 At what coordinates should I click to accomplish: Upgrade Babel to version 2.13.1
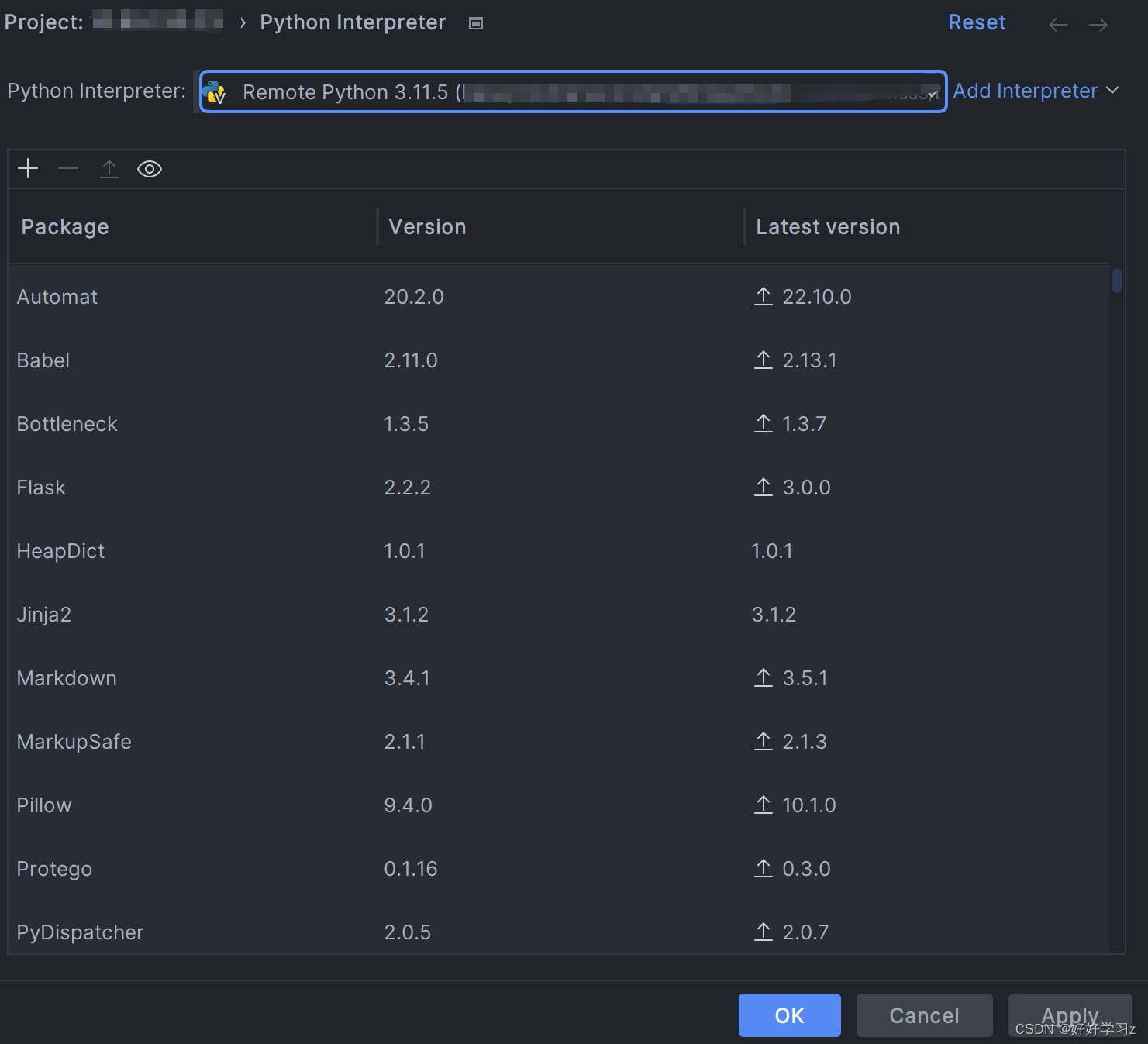pyautogui.click(x=763, y=360)
